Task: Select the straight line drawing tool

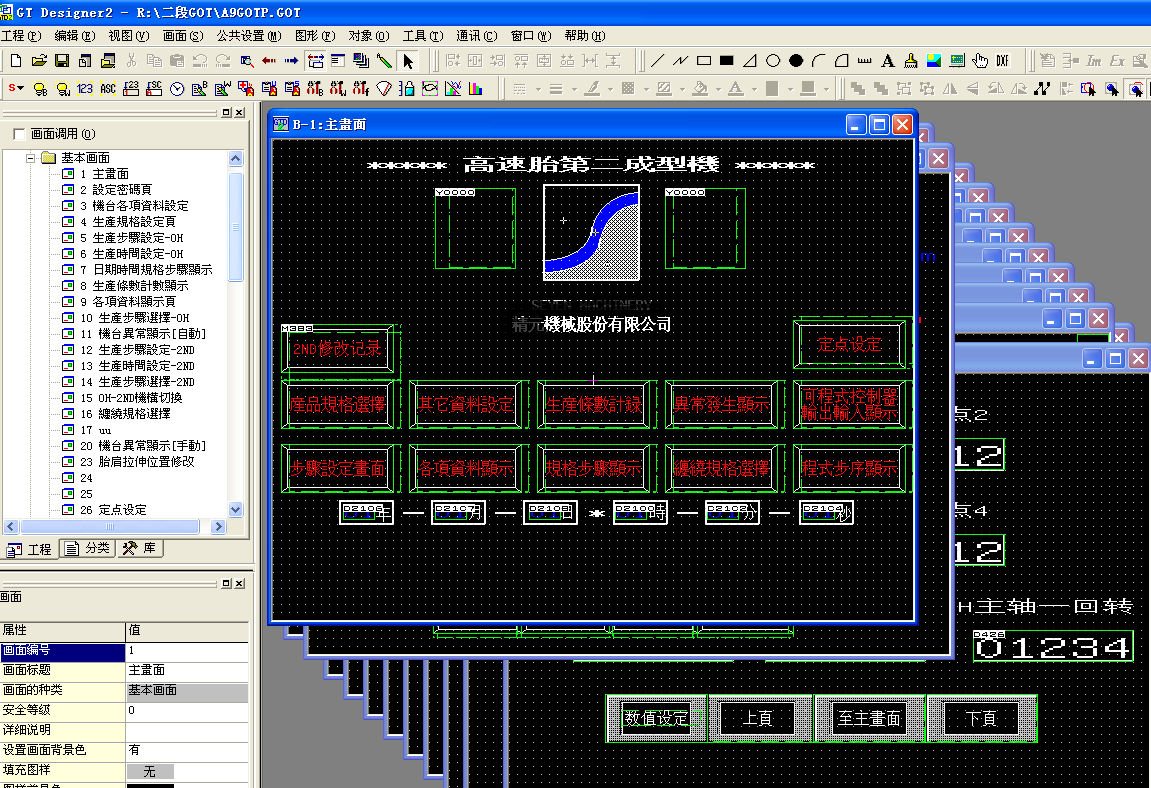Action: pyautogui.click(x=657, y=61)
